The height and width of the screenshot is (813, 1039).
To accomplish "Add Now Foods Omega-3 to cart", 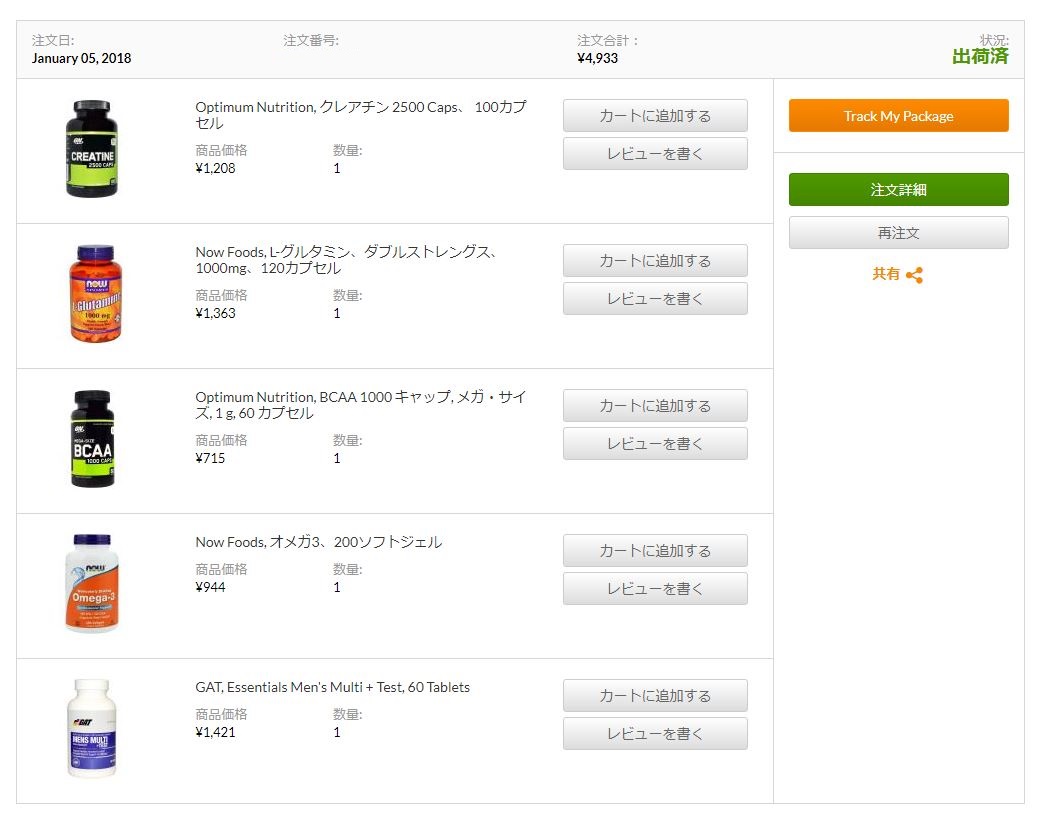I will pyautogui.click(x=655, y=551).
